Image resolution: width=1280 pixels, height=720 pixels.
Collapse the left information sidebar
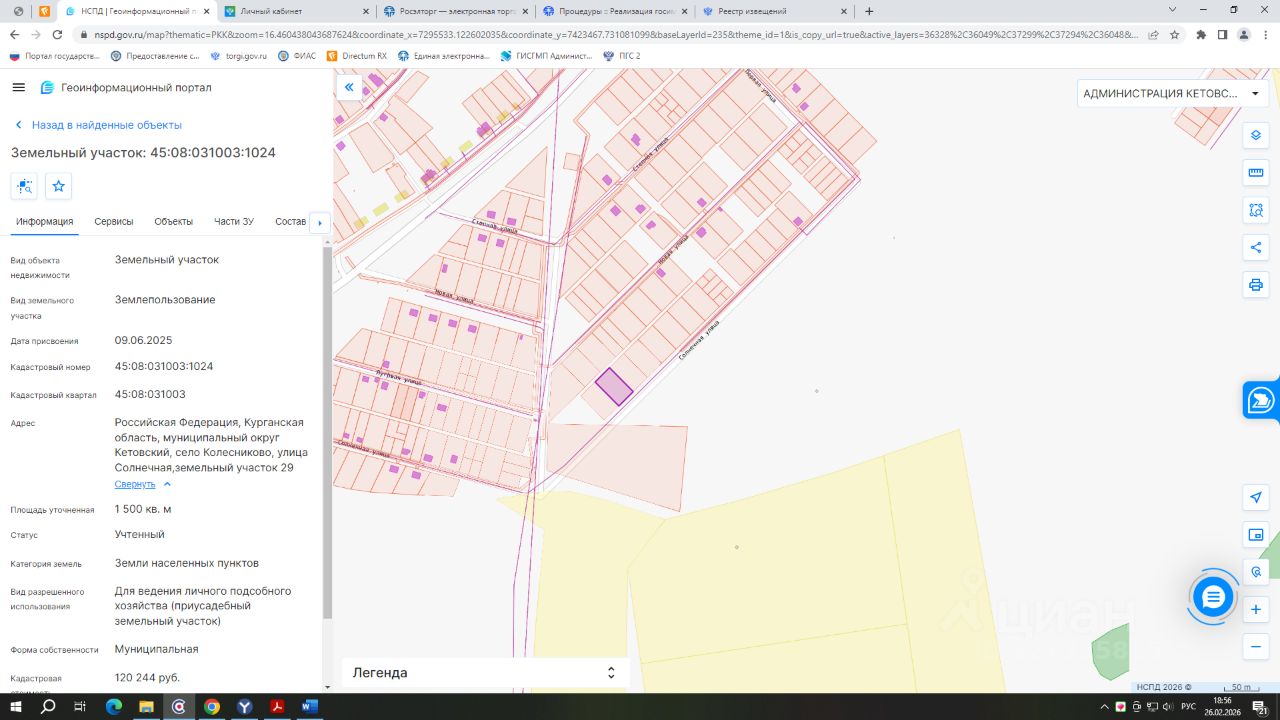[x=349, y=88]
